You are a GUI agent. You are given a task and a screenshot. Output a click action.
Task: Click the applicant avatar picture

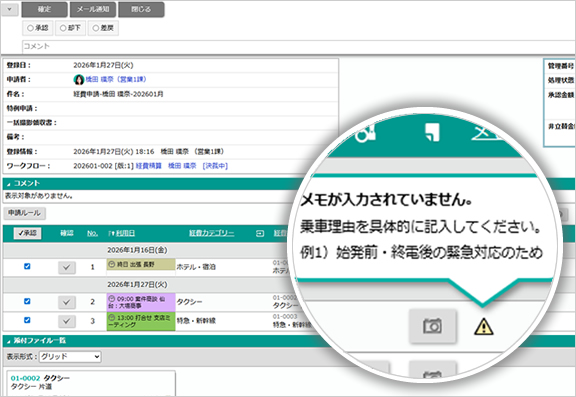point(79,79)
